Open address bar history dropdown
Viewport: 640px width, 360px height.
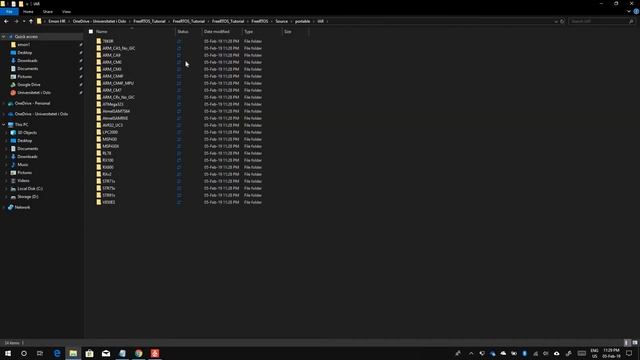coord(556,21)
